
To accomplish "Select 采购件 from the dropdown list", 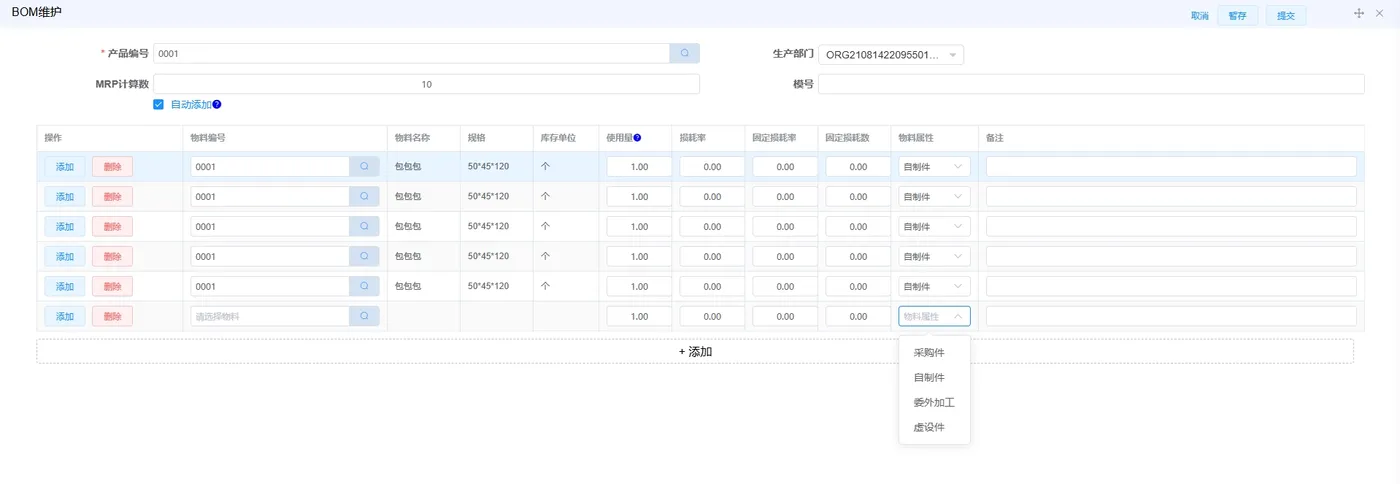I will point(934,353).
